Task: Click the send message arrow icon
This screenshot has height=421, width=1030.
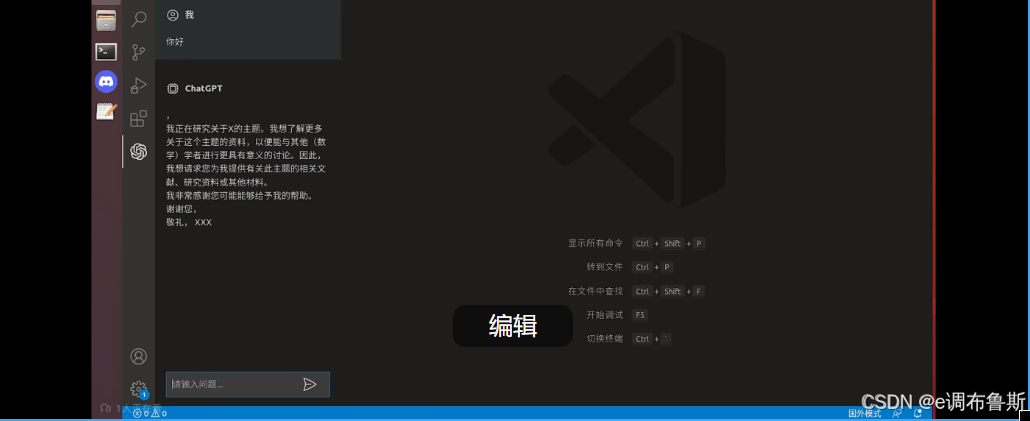Action: point(310,384)
